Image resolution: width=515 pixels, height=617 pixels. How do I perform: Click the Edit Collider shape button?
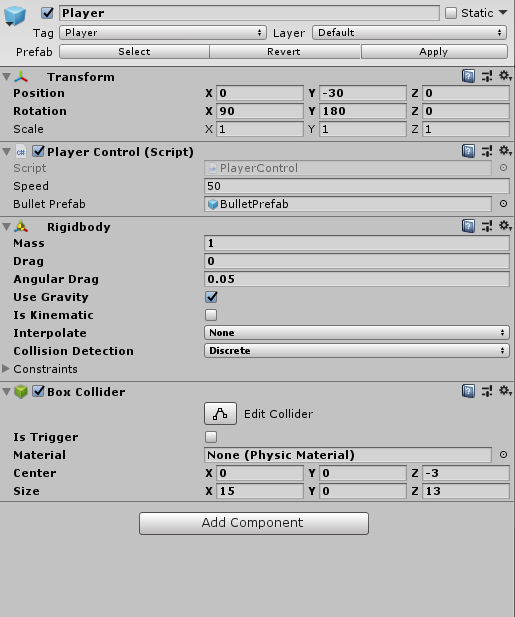click(x=220, y=414)
